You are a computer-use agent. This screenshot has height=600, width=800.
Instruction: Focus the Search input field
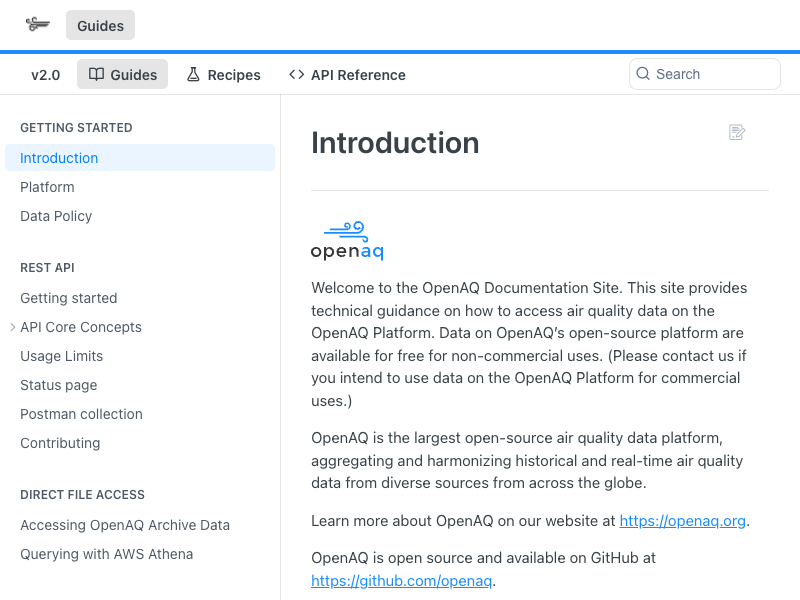pyautogui.click(x=705, y=74)
